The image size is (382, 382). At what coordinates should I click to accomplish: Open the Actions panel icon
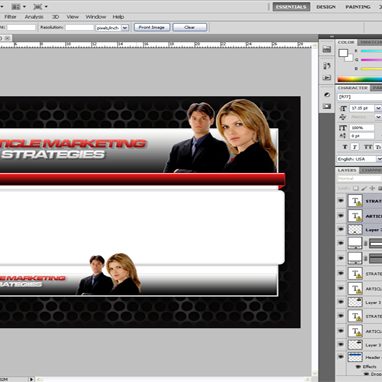[x=327, y=78]
